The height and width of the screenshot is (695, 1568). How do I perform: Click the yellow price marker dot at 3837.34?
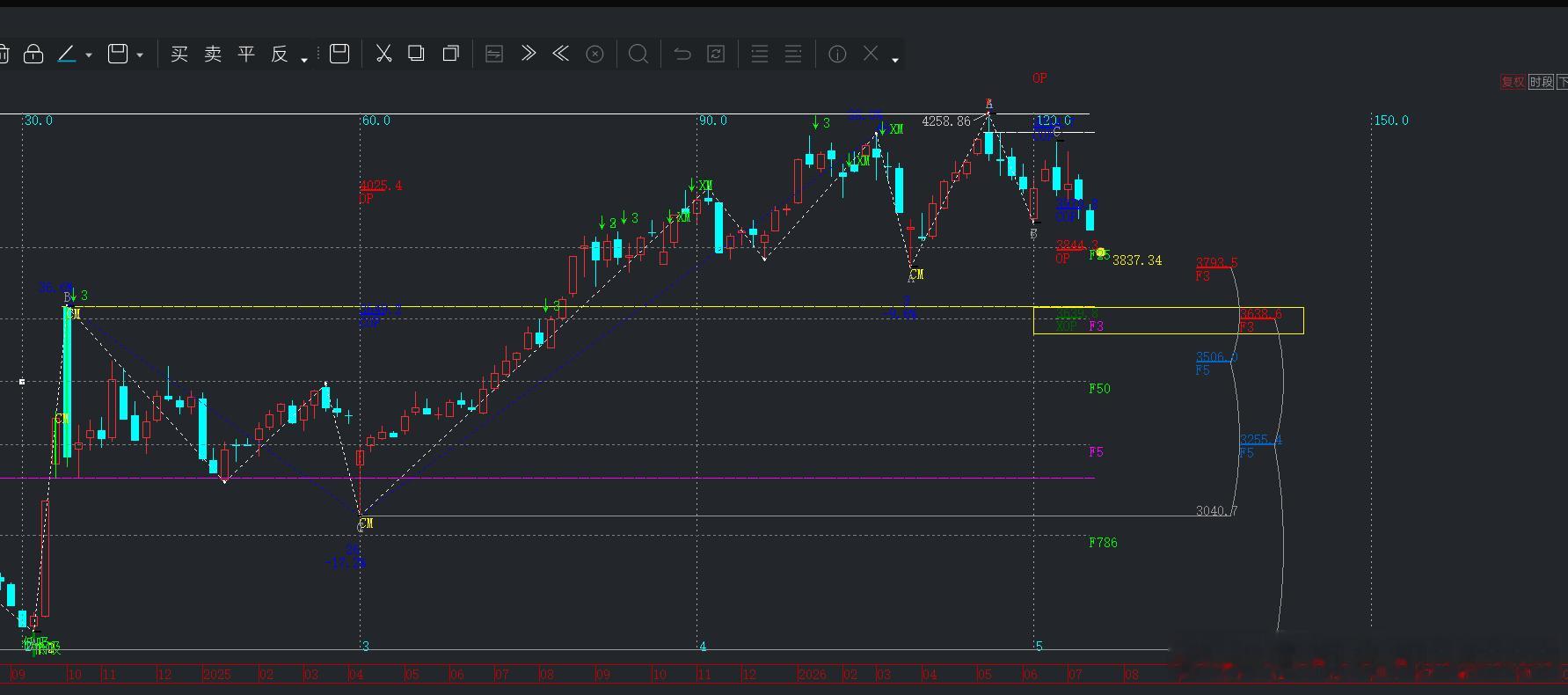pyautogui.click(x=1100, y=253)
